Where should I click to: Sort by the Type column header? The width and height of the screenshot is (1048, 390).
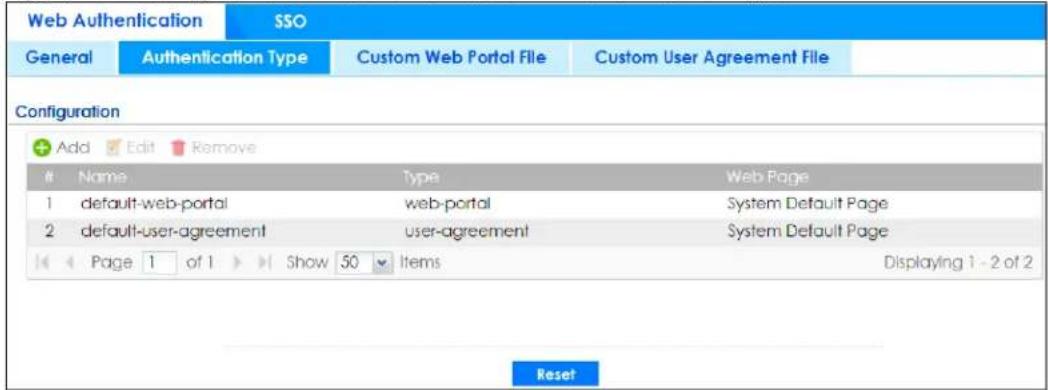[420, 176]
